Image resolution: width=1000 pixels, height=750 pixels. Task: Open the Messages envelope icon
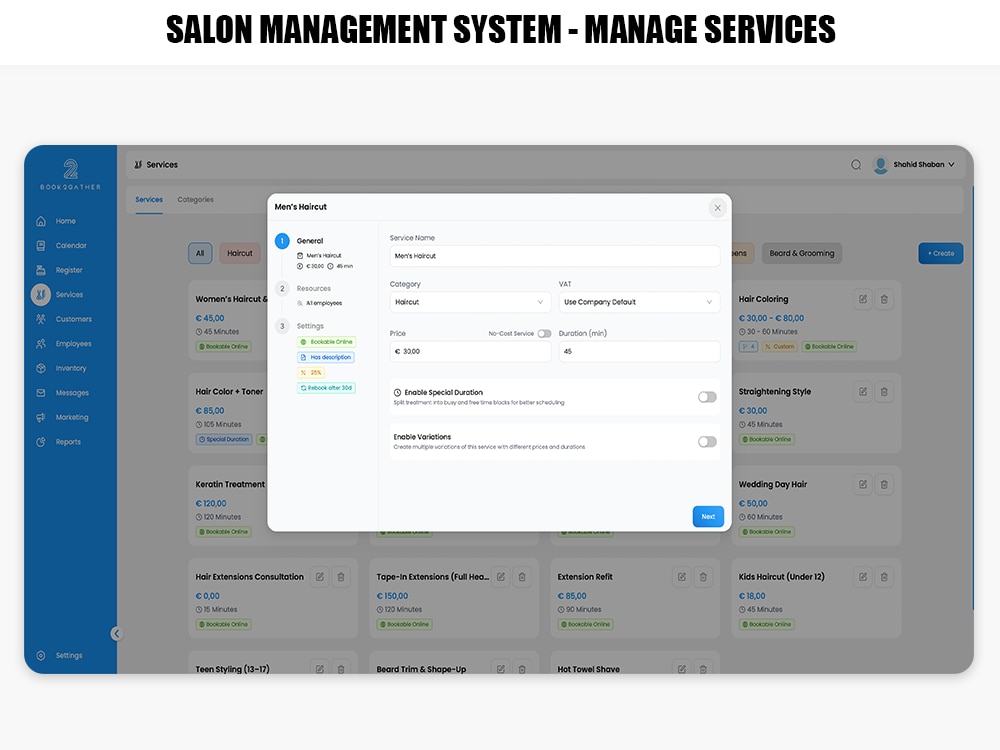pyautogui.click(x=41, y=393)
